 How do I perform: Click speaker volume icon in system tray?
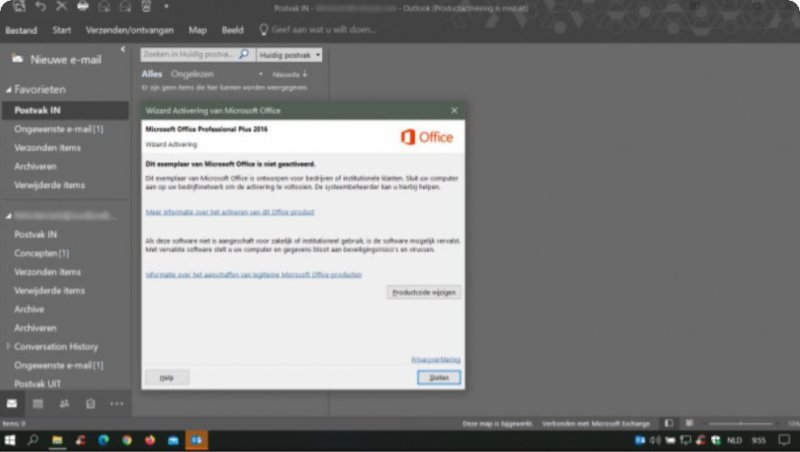[x=655, y=440]
